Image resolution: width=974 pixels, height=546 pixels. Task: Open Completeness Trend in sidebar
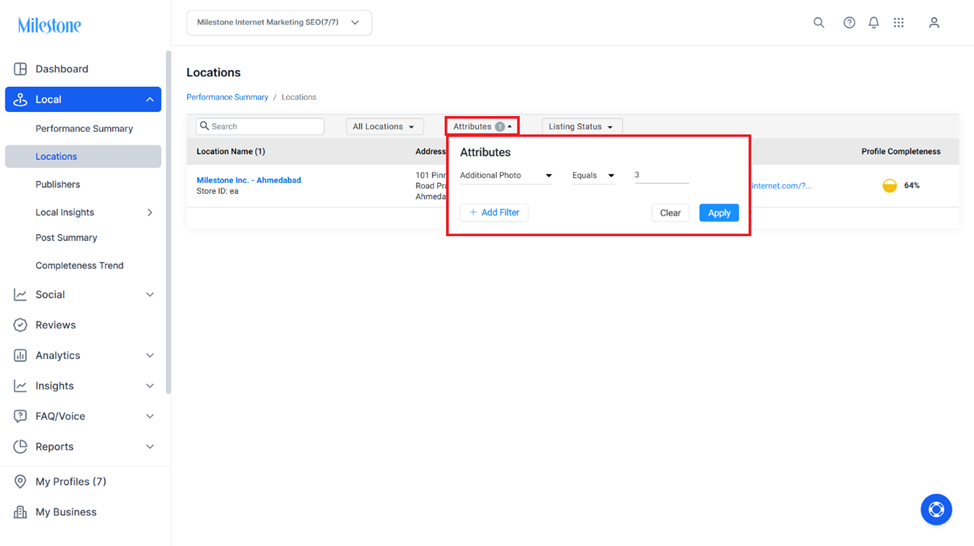80,265
